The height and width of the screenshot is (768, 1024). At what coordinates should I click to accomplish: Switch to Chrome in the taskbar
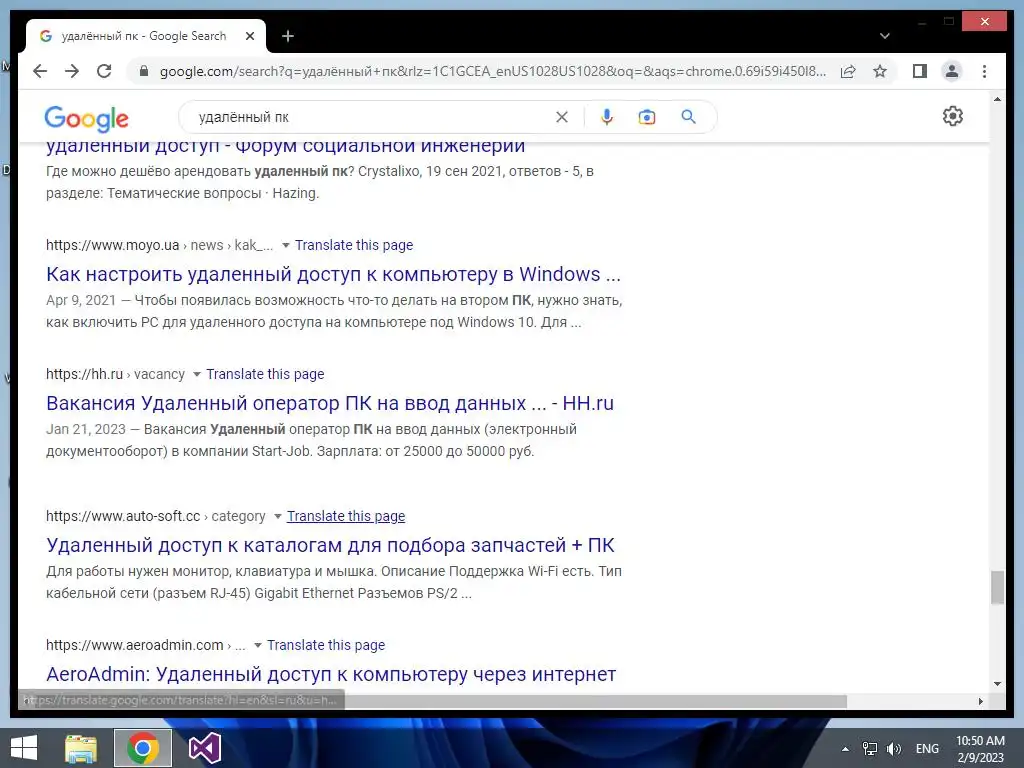143,748
